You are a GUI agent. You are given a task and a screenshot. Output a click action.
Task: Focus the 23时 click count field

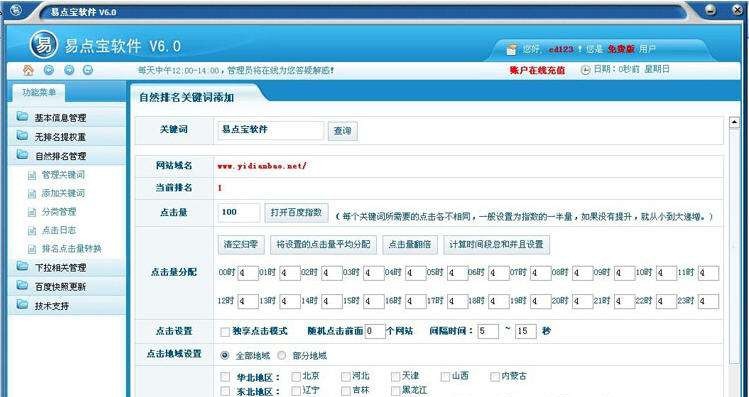tap(708, 301)
